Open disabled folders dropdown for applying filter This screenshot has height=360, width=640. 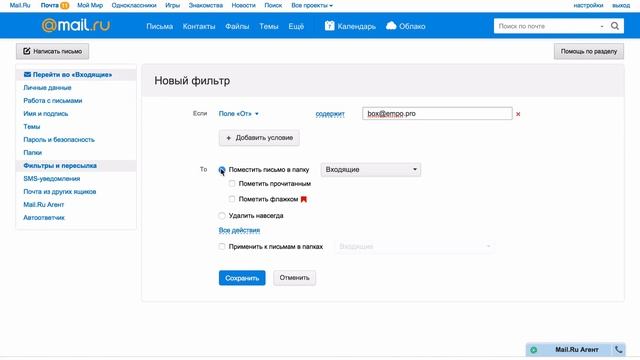tap(414, 247)
